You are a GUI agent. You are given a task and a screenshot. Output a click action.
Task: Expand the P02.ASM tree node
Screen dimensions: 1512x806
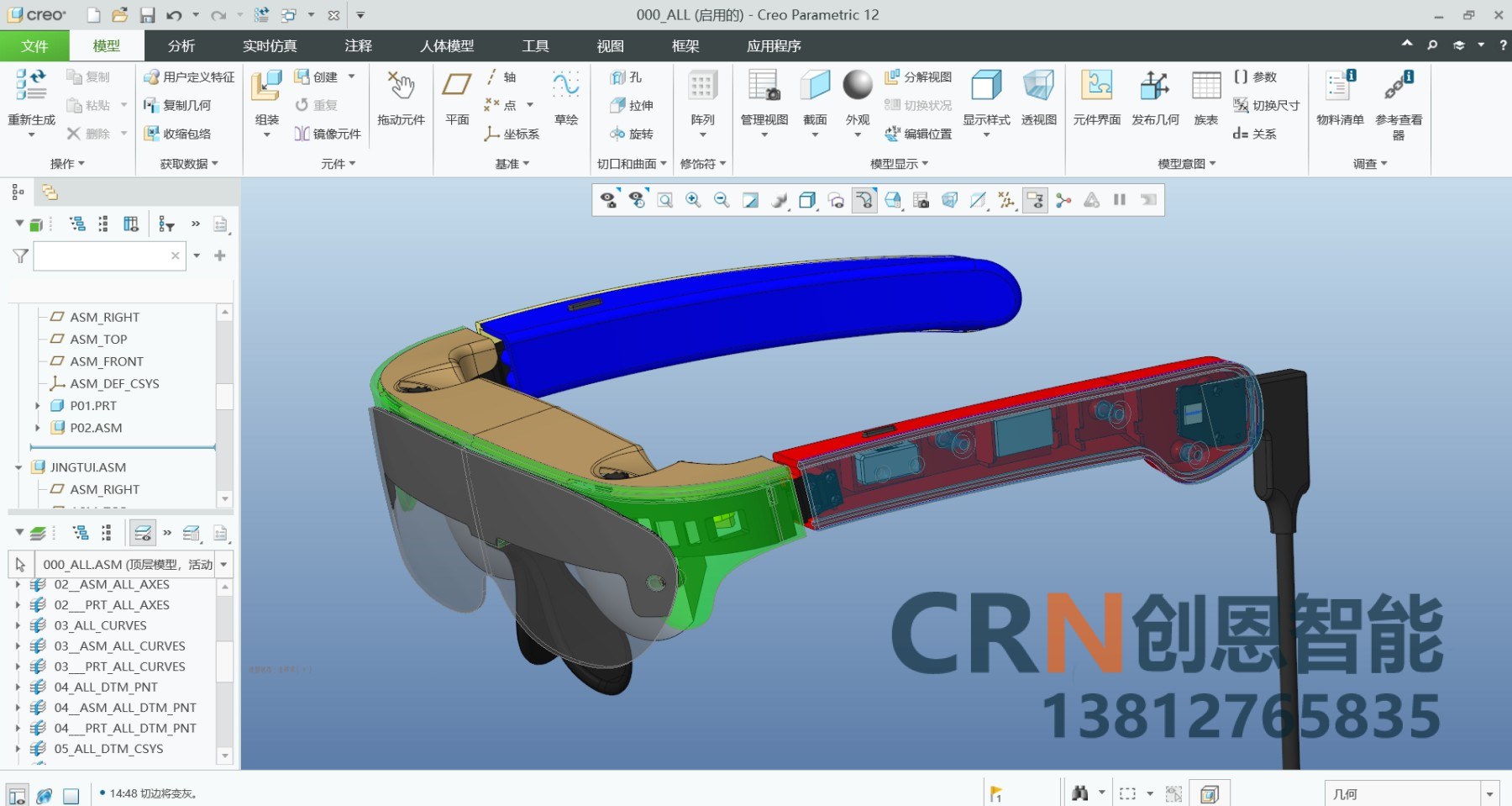37,428
